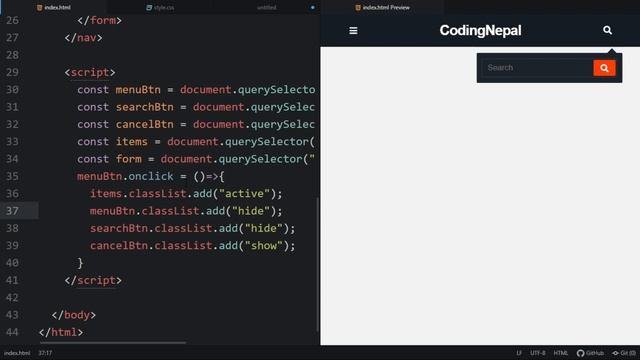Click line number 37 in the gutter
Screen dimensions: 640x360
tap(12, 211)
